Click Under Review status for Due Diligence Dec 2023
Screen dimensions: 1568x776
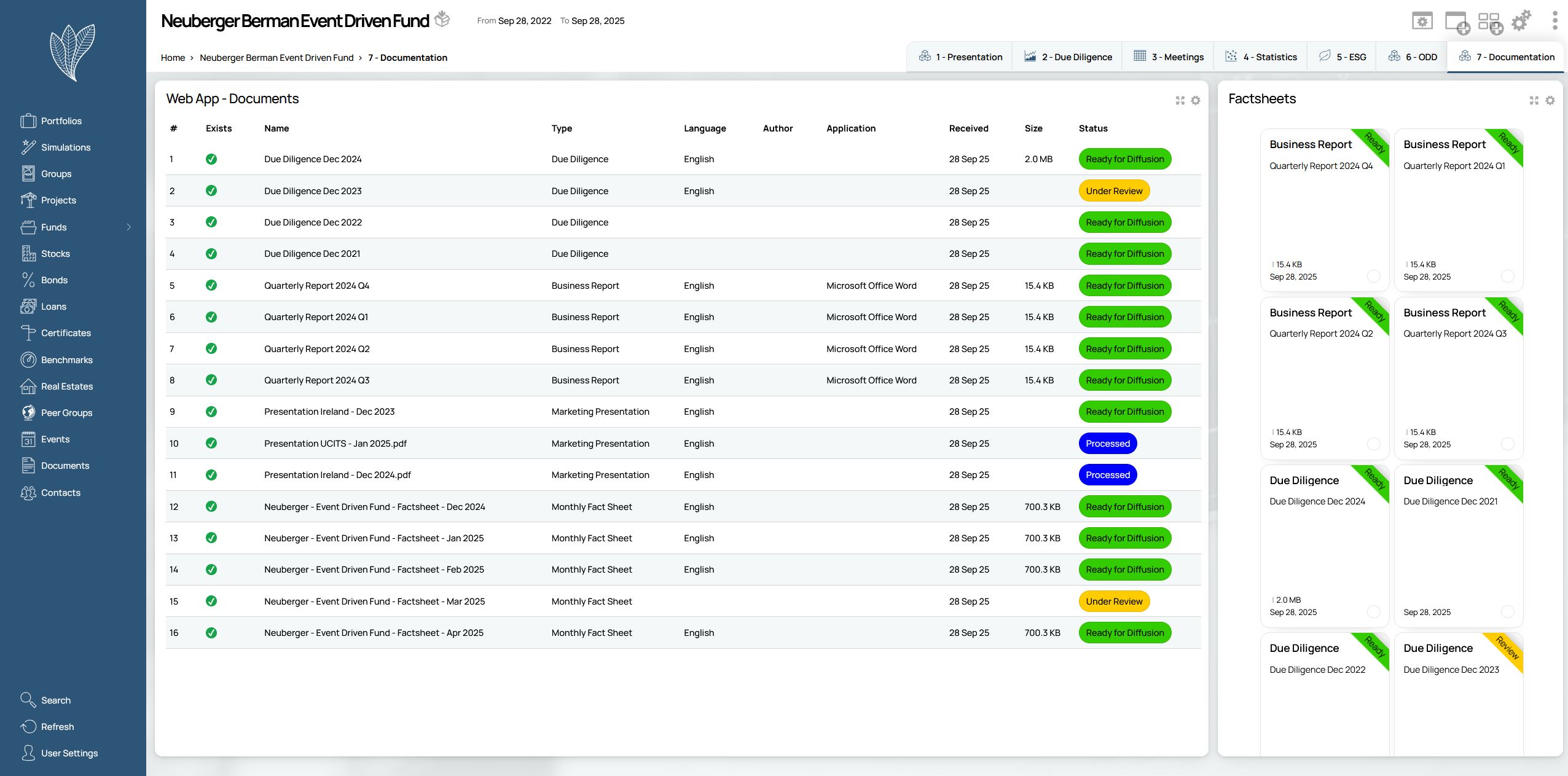click(x=1113, y=191)
